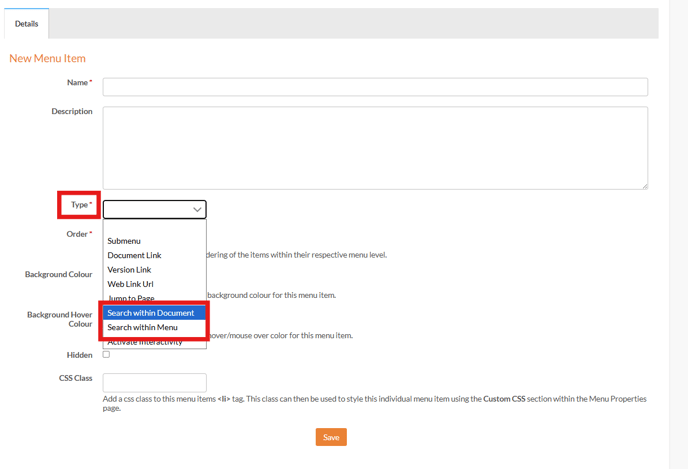This screenshot has width=688, height=469.
Task: Select Submenu from the Type list
Action: tap(124, 241)
